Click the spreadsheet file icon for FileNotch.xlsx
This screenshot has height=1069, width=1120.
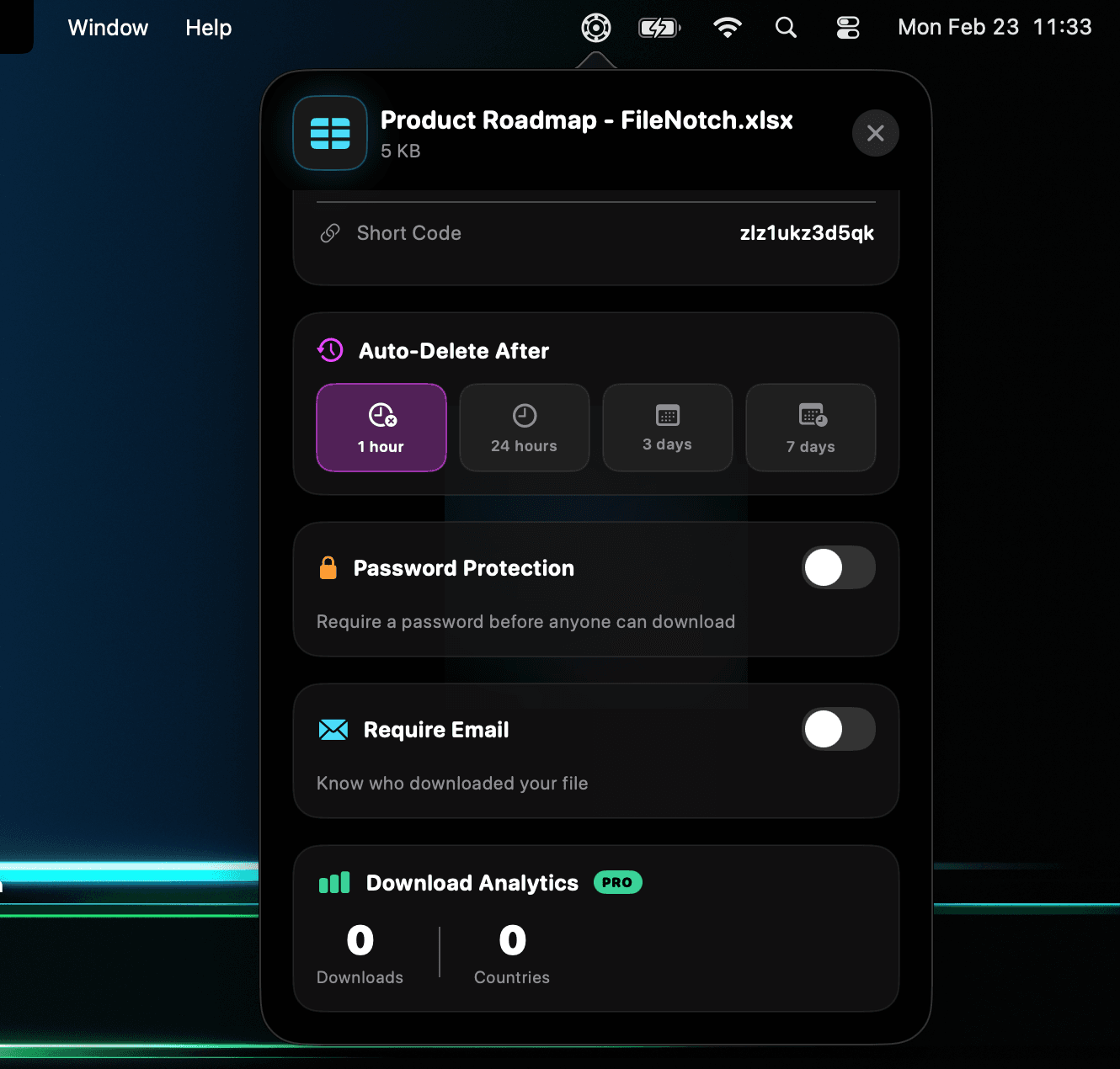(x=330, y=133)
